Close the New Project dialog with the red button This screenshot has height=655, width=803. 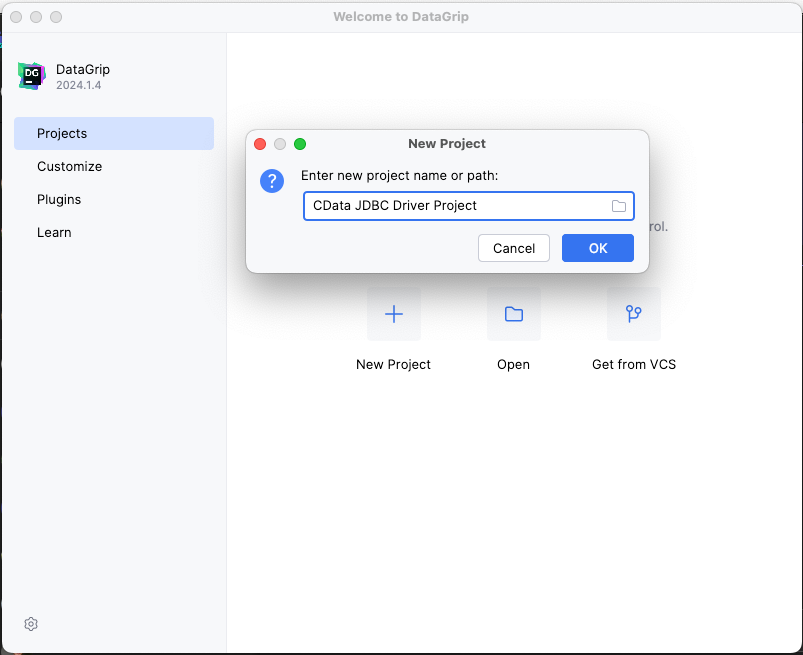click(260, 144)
